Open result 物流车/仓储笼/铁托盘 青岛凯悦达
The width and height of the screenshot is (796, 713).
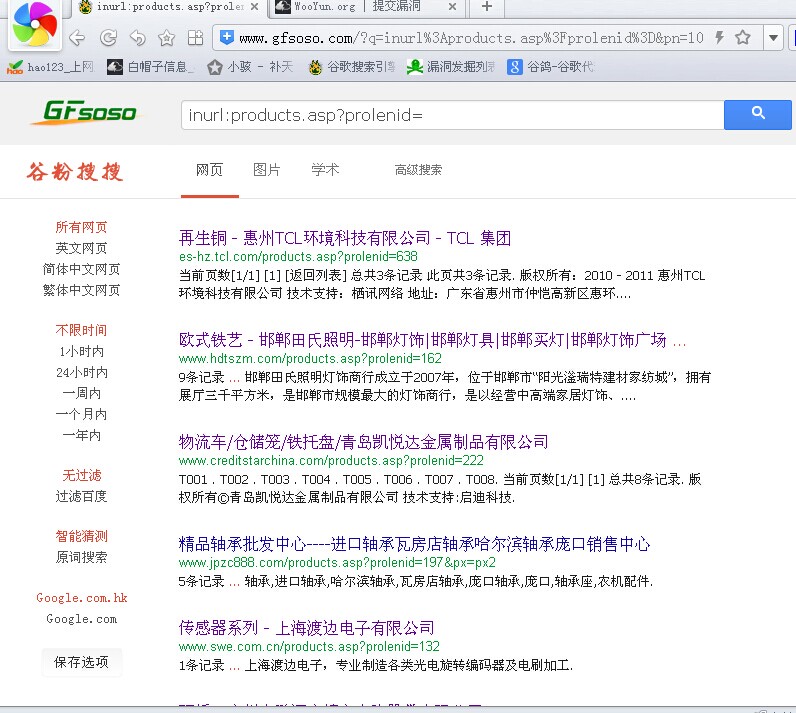[x=363, y=442]
